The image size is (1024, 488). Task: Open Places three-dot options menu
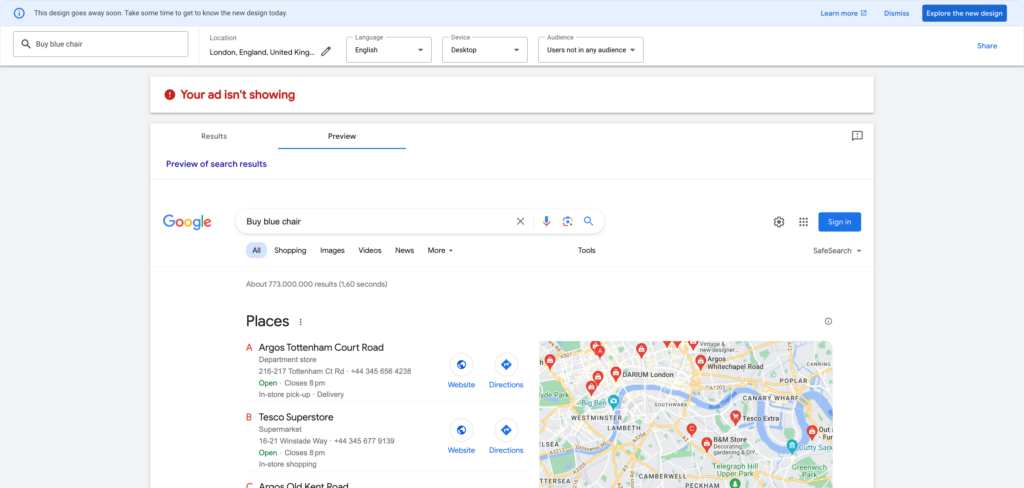pyautogui.click(x=300, y=322)
